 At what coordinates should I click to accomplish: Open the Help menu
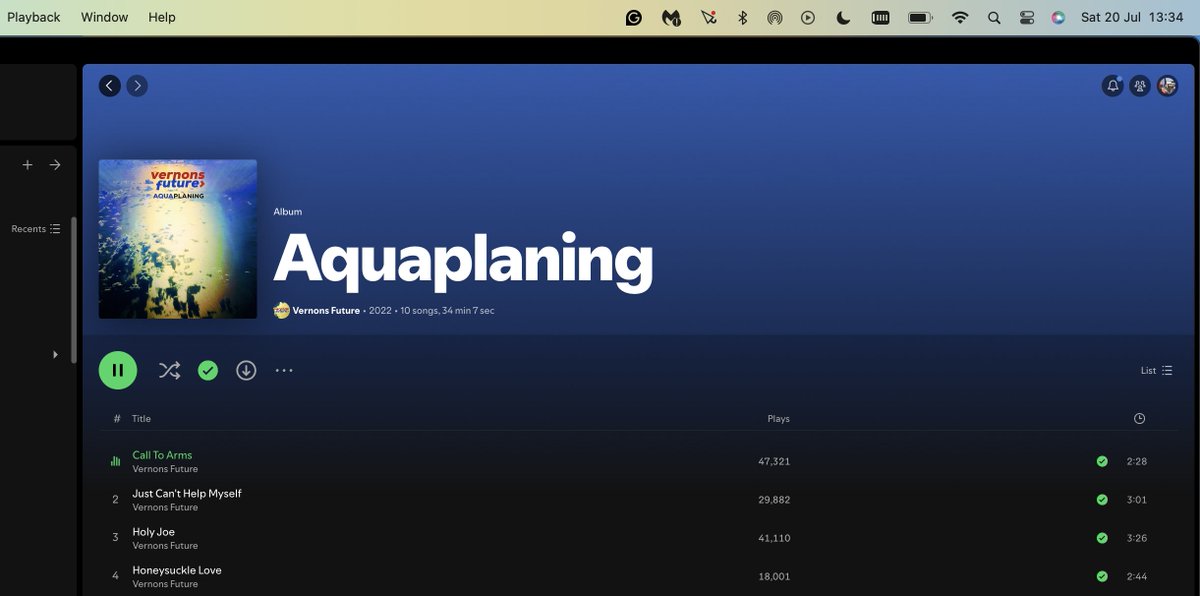[x=162, y=17]
